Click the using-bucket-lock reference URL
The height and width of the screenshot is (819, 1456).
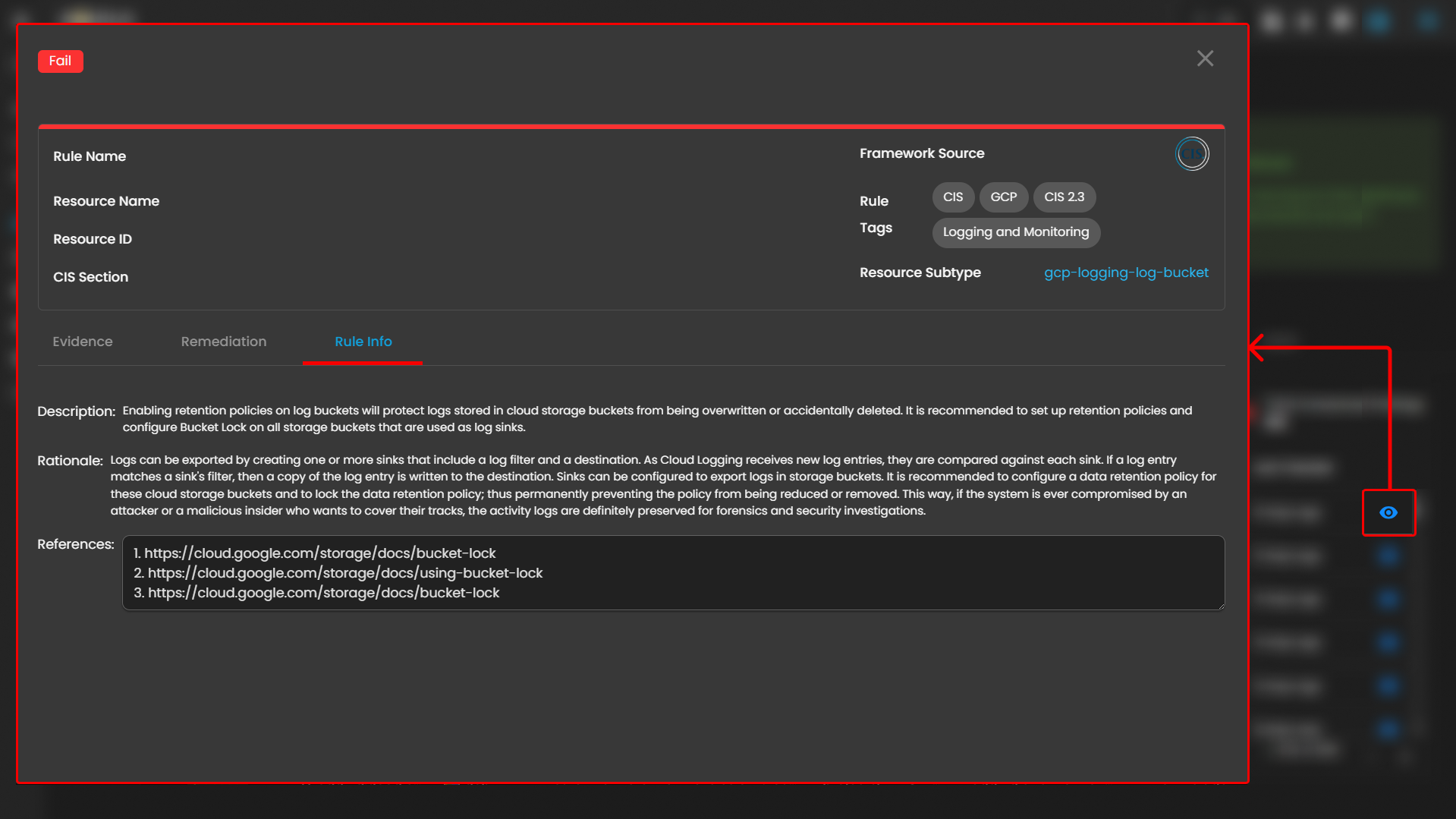(344, 573)
